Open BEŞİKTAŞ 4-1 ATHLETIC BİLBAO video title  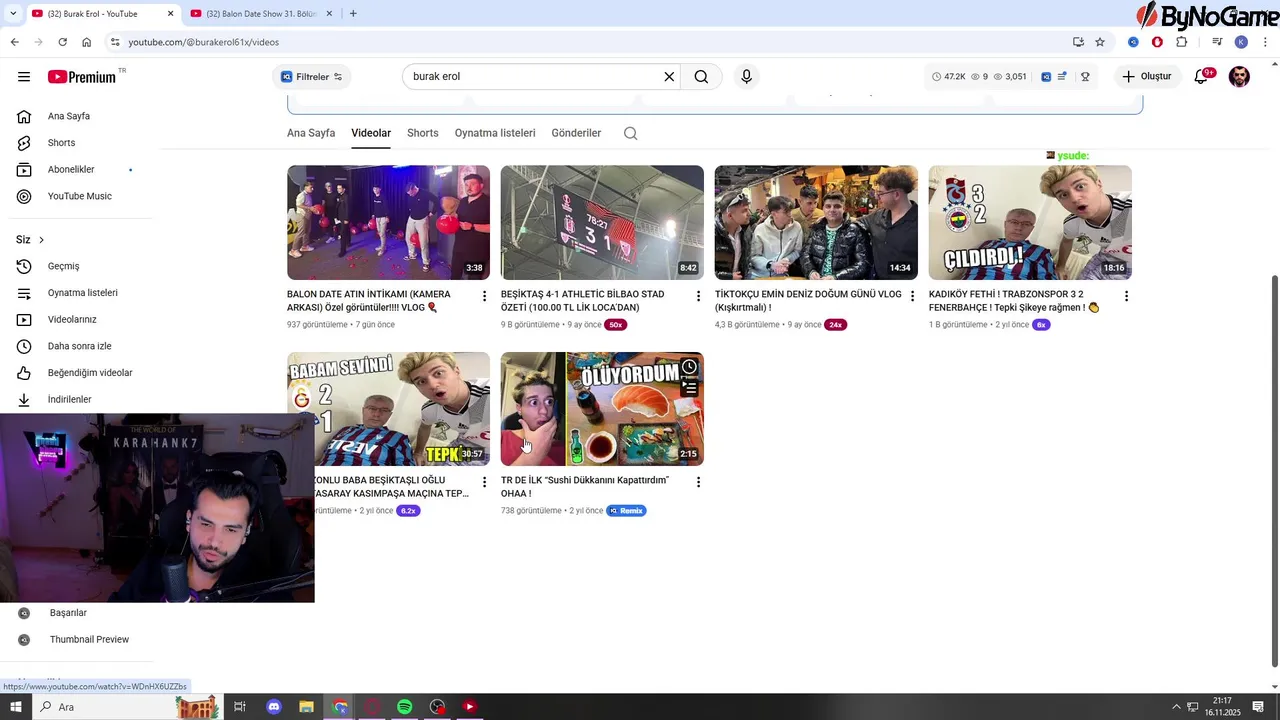583,301
